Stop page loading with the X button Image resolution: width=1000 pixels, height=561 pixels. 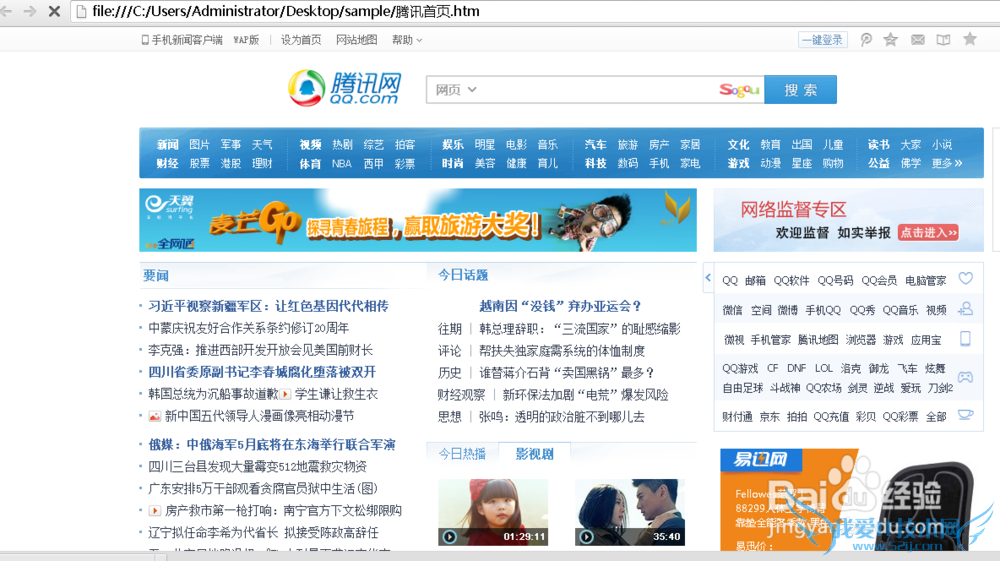click(x=53, y=12)
